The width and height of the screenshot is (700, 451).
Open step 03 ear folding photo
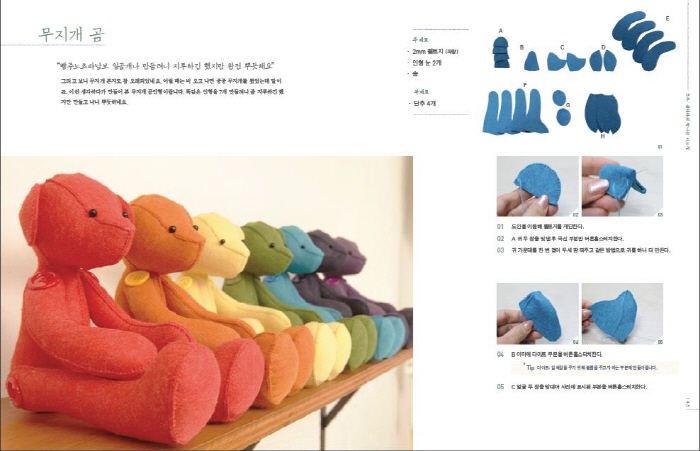[622, 187]
